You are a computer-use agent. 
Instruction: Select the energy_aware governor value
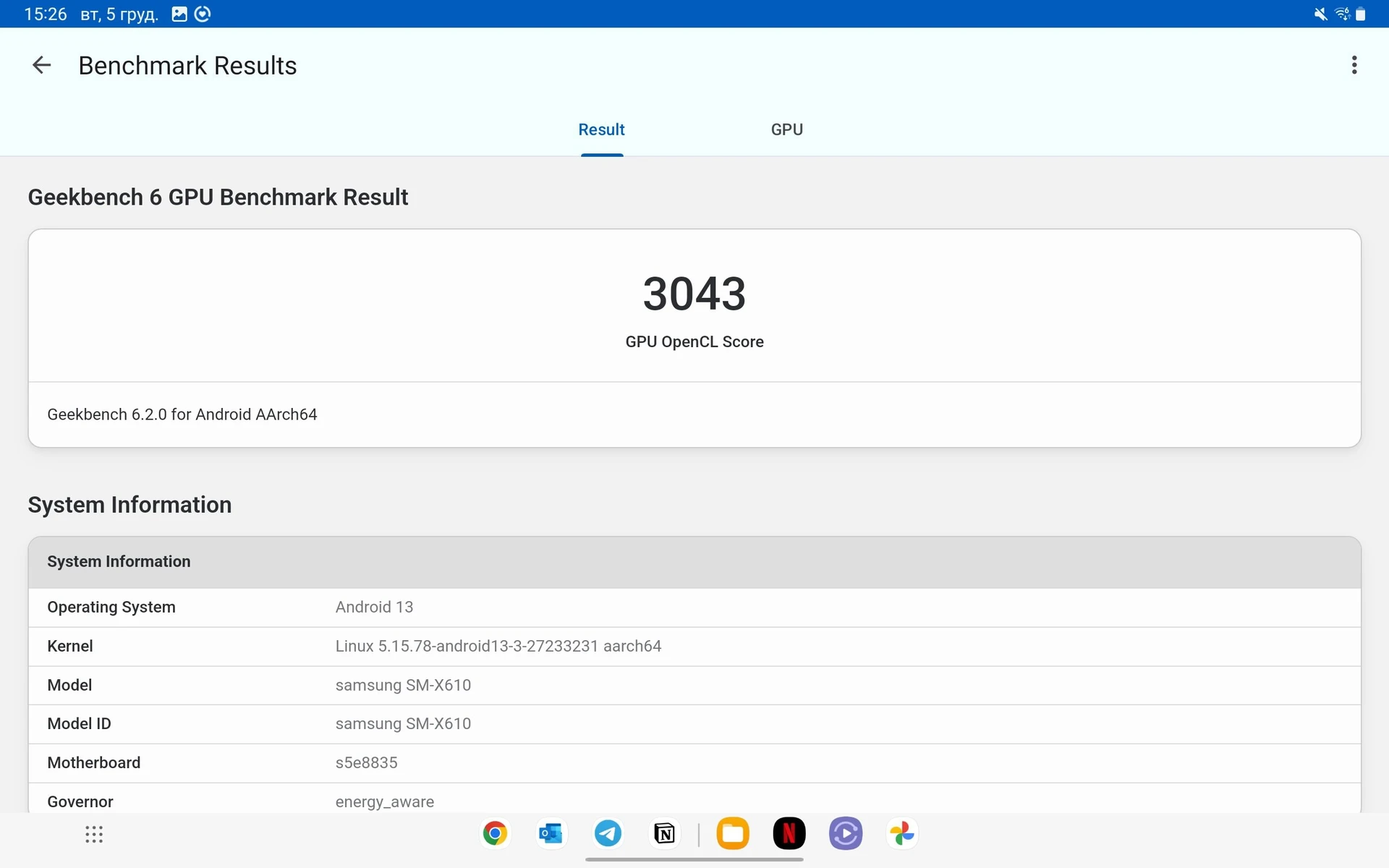pyautogui.click(x=385, y=802)
